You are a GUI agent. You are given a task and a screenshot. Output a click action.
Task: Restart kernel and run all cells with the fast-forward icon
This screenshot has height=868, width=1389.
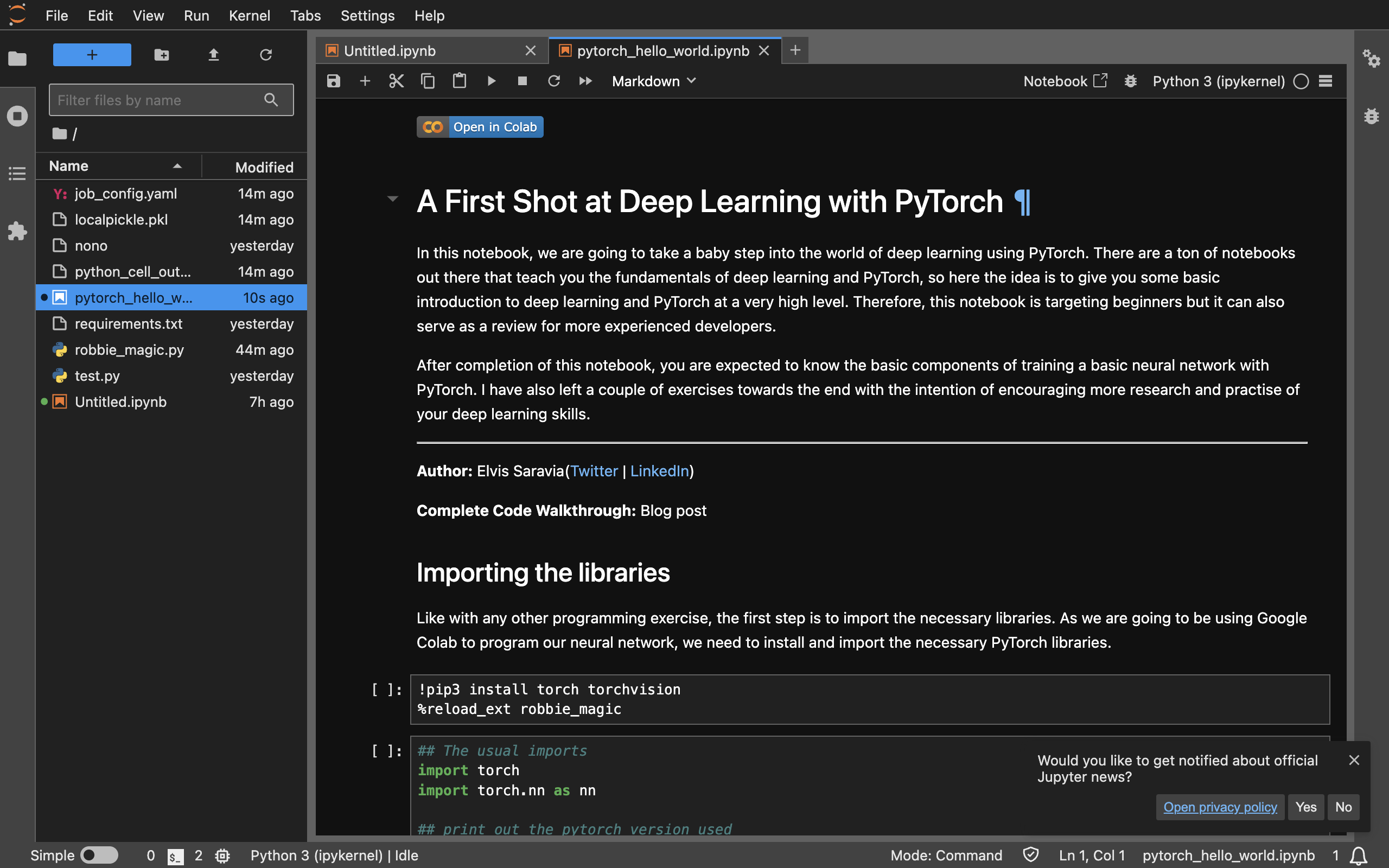coord(585,81)
